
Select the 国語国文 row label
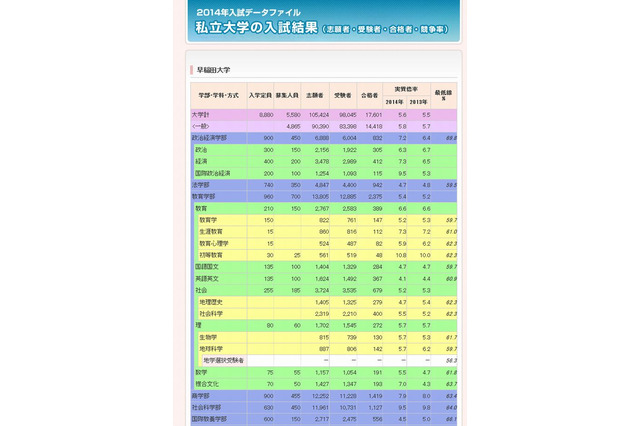click(x=207, y=267)
